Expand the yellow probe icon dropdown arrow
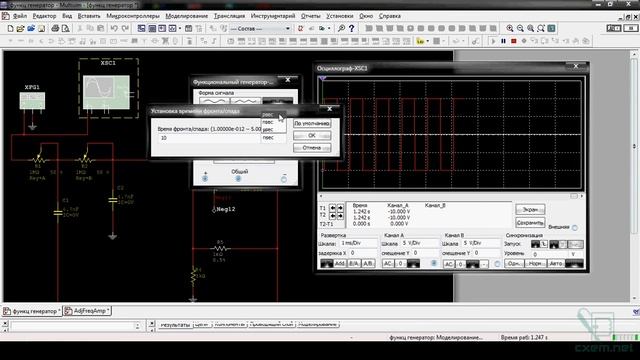Screen dimensions: 640x360 point(427,41)
